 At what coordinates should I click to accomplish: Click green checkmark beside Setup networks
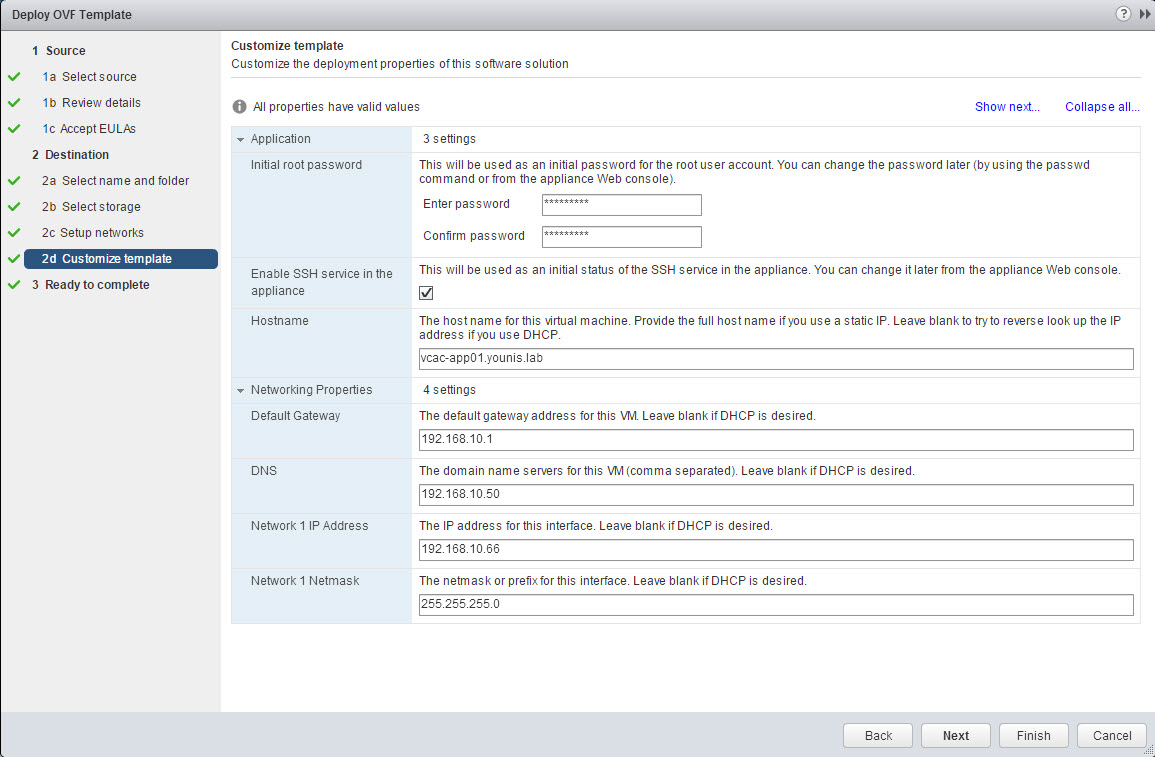pyautogui.click(x=13, y=233)
